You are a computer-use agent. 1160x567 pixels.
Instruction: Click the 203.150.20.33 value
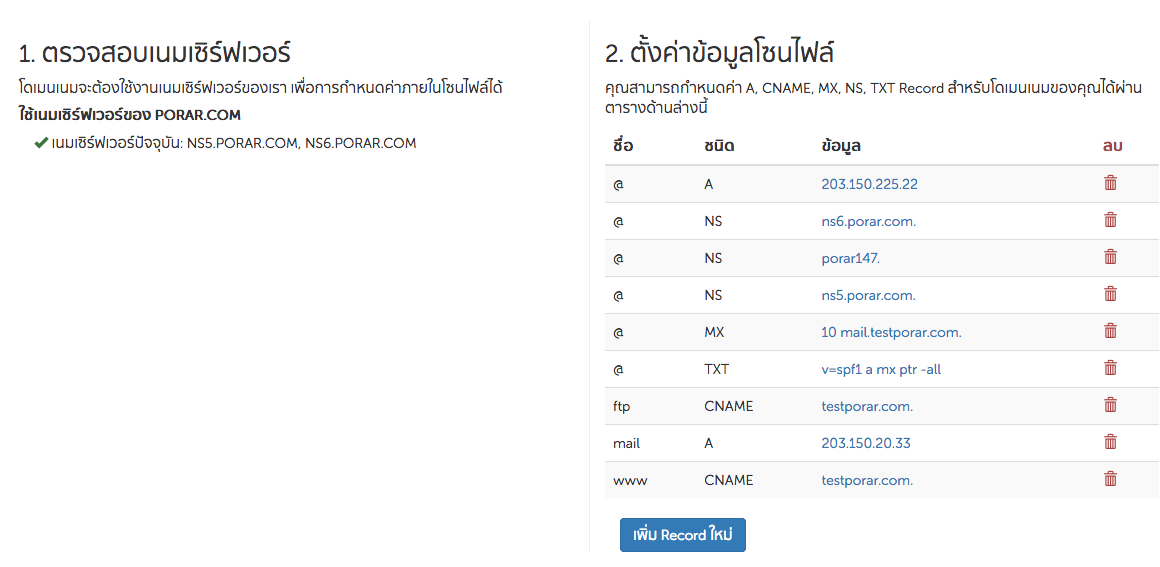coord(866,444)
